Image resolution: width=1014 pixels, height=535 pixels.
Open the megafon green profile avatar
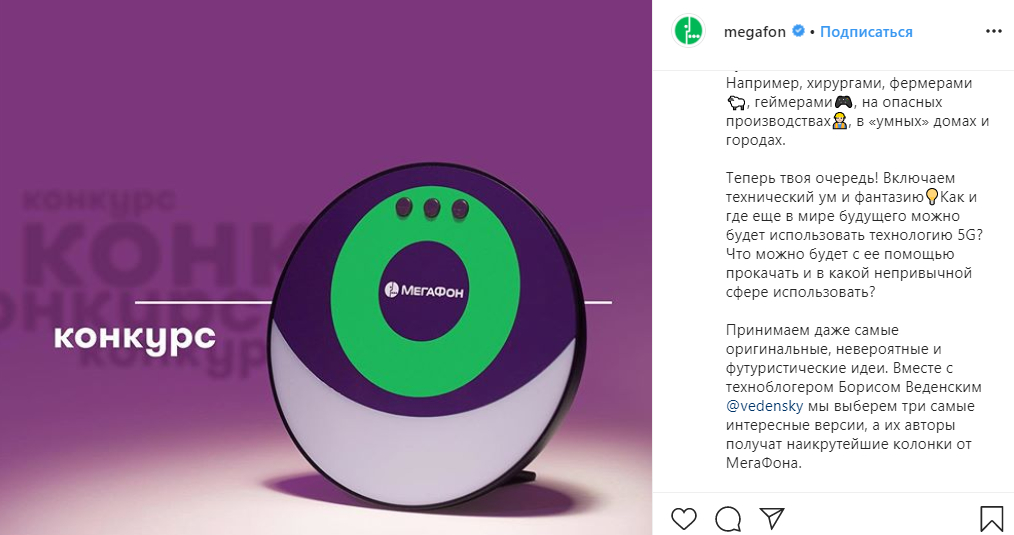689,31
